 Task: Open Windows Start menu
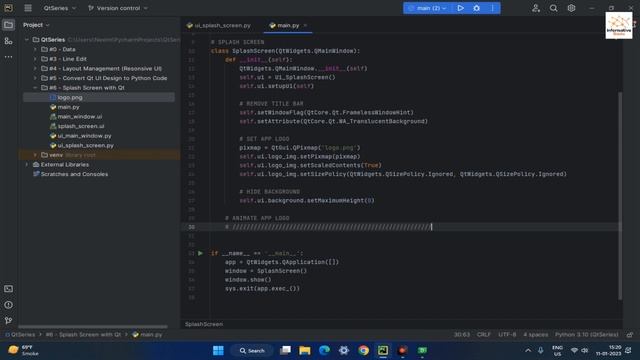218,351
